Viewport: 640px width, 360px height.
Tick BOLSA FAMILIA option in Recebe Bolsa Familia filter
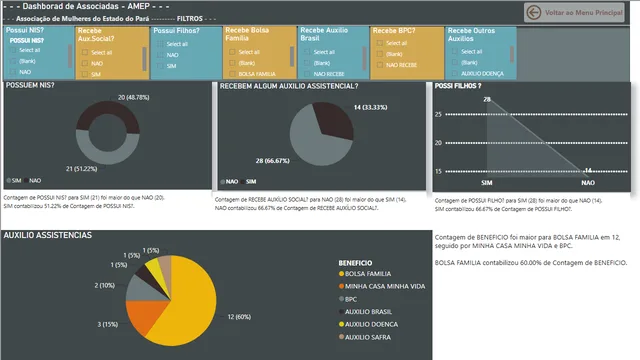232,74
